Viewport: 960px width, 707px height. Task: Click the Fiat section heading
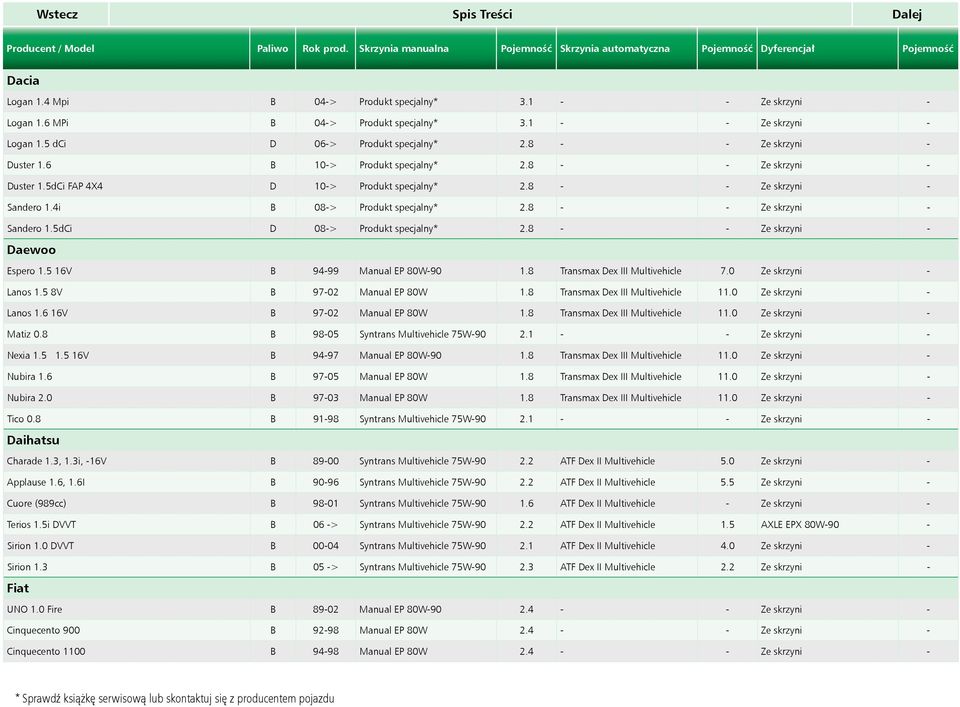click(x=18, y=588)
